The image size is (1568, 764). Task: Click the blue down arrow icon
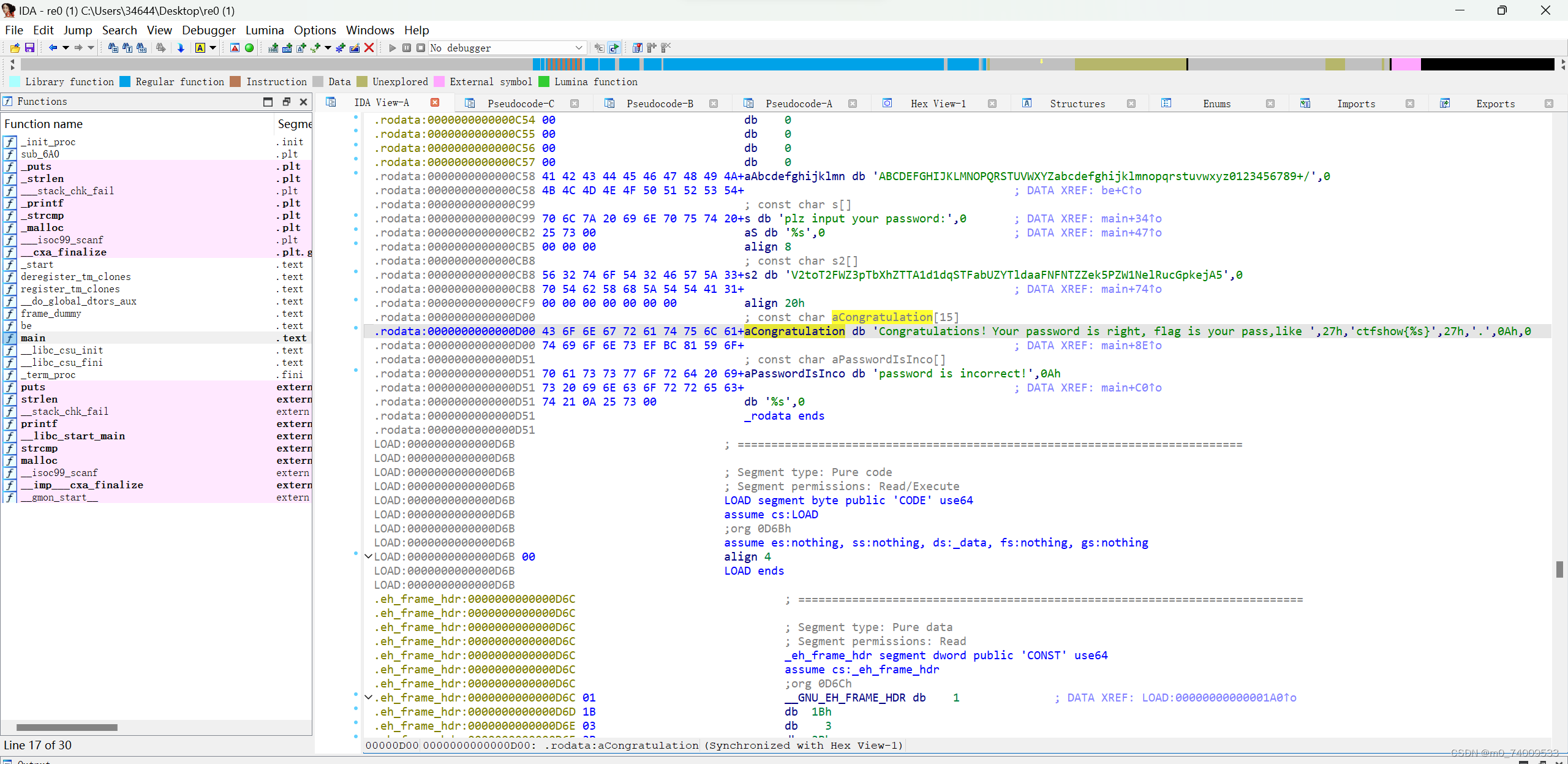click(x=181, y=48)
